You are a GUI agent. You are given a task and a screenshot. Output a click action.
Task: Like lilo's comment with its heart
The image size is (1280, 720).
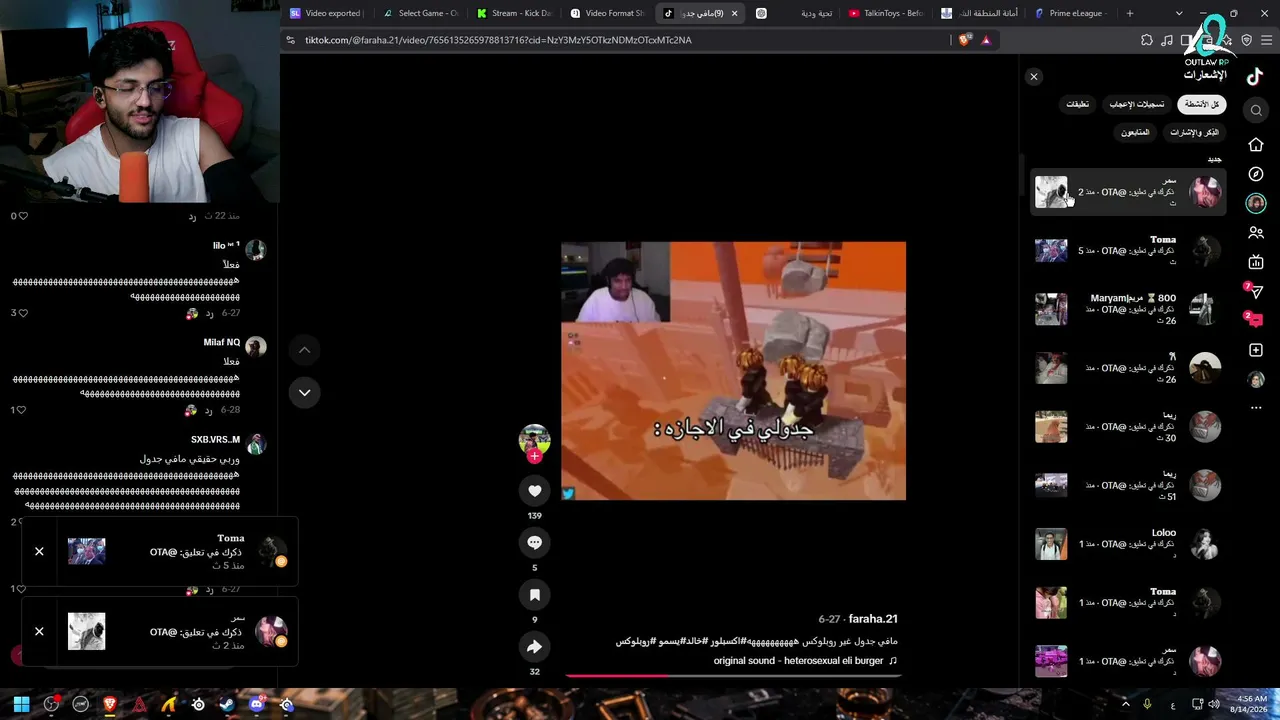pos(23,313)
